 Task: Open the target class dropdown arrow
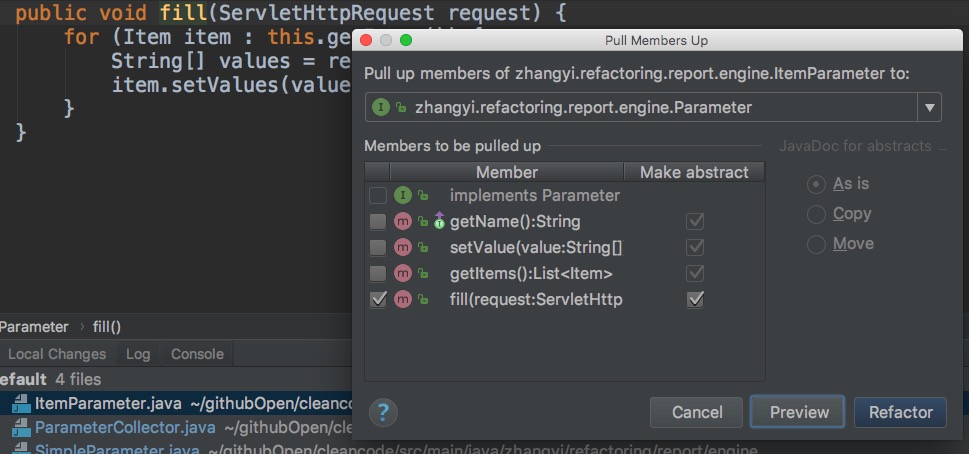coord(929,107)
